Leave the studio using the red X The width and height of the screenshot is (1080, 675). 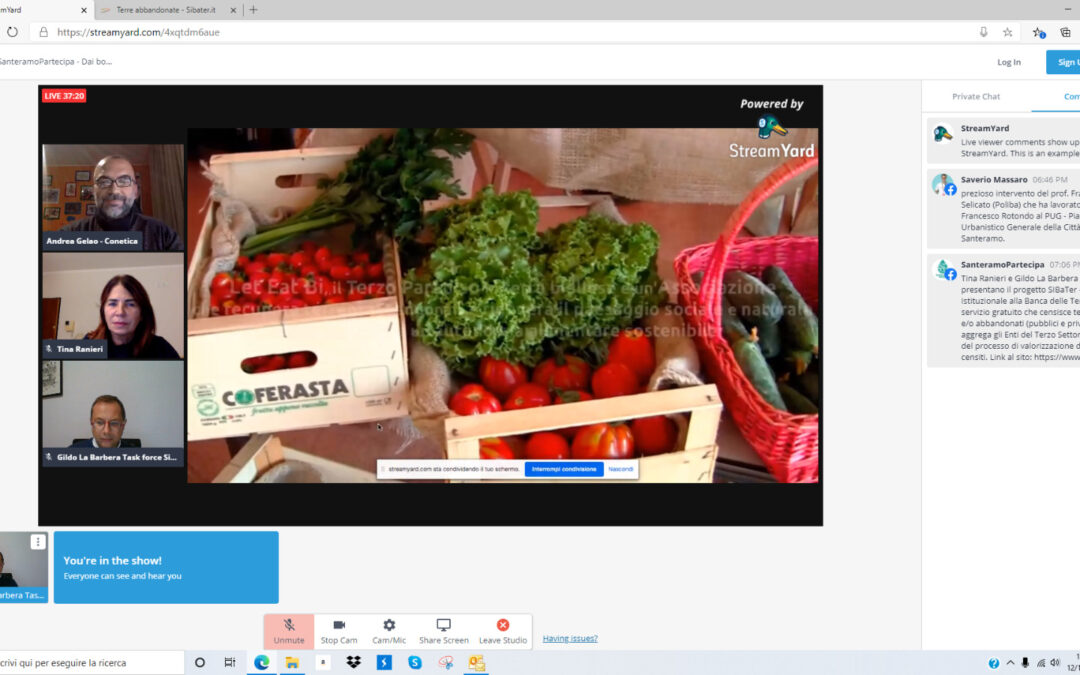coord(503,631)
